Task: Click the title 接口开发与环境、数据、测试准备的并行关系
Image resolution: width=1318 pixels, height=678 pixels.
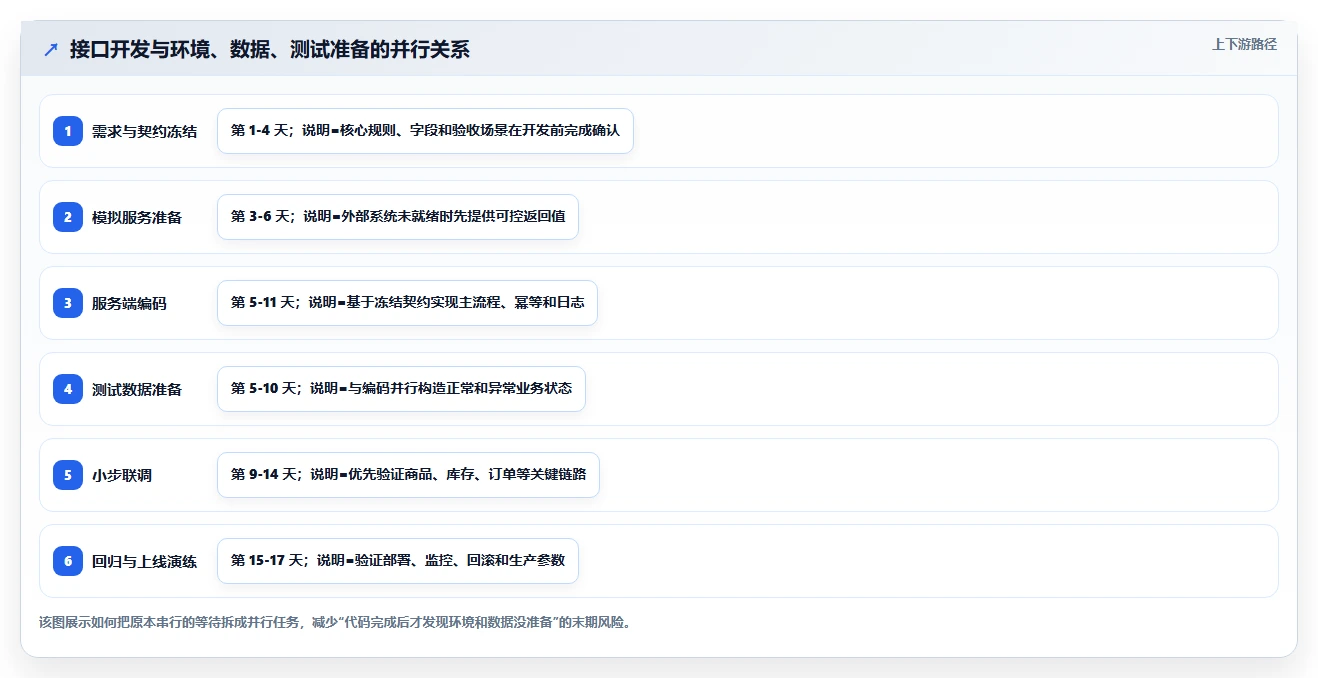Action: (270, 50)
